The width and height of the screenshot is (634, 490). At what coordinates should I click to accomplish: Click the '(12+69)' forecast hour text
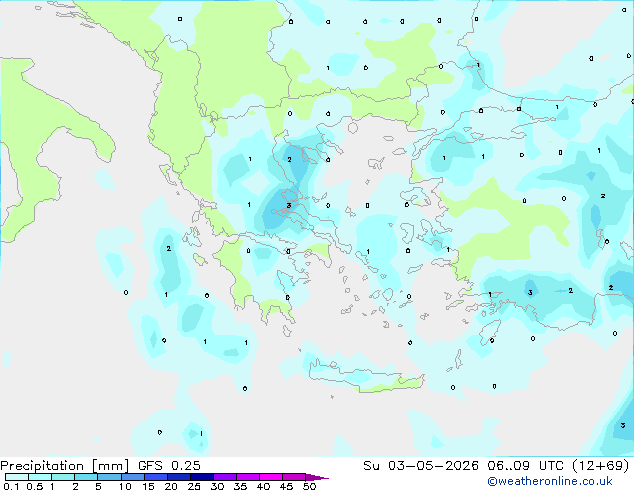pyautogui.click(x=601, y=466)
